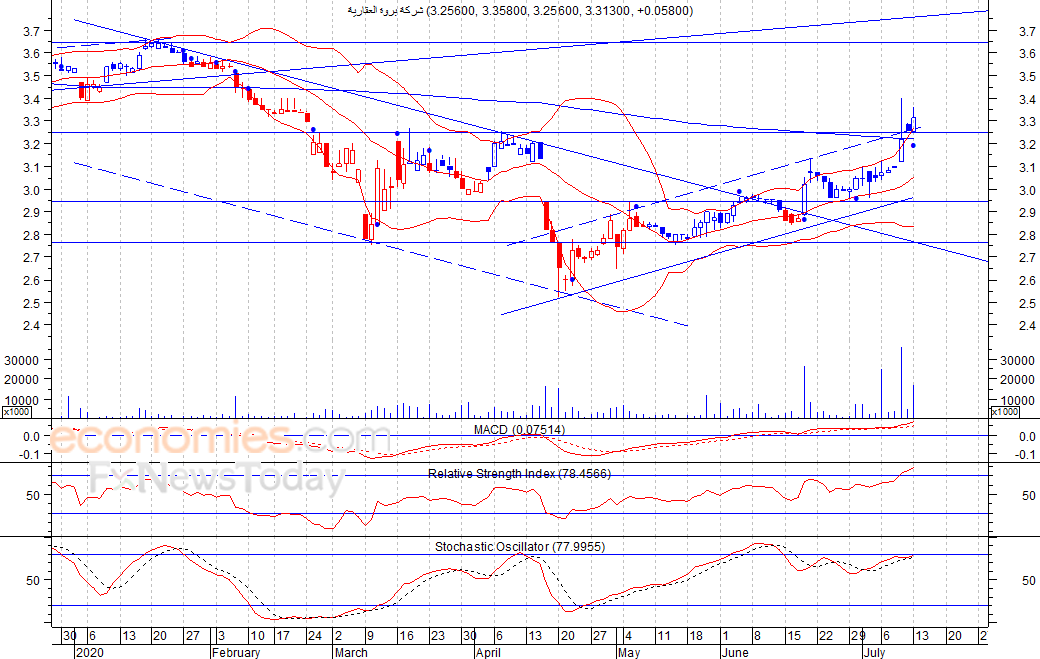
Task: Click the 3.0 price label on right axis
Action: [1027, 190]
